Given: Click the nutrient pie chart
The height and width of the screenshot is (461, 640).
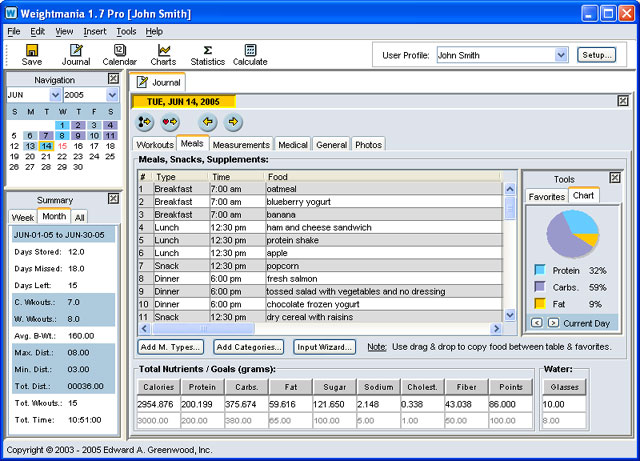Looking at the screenshot, I should tap(573, 234).
